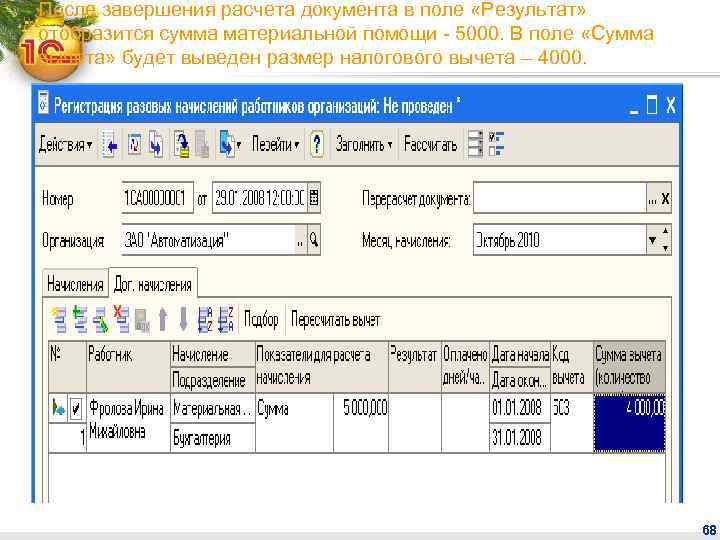Click the Подбор button
Image resolution: width=720 pixels, height=540 pixels.
tap(261, 320)
